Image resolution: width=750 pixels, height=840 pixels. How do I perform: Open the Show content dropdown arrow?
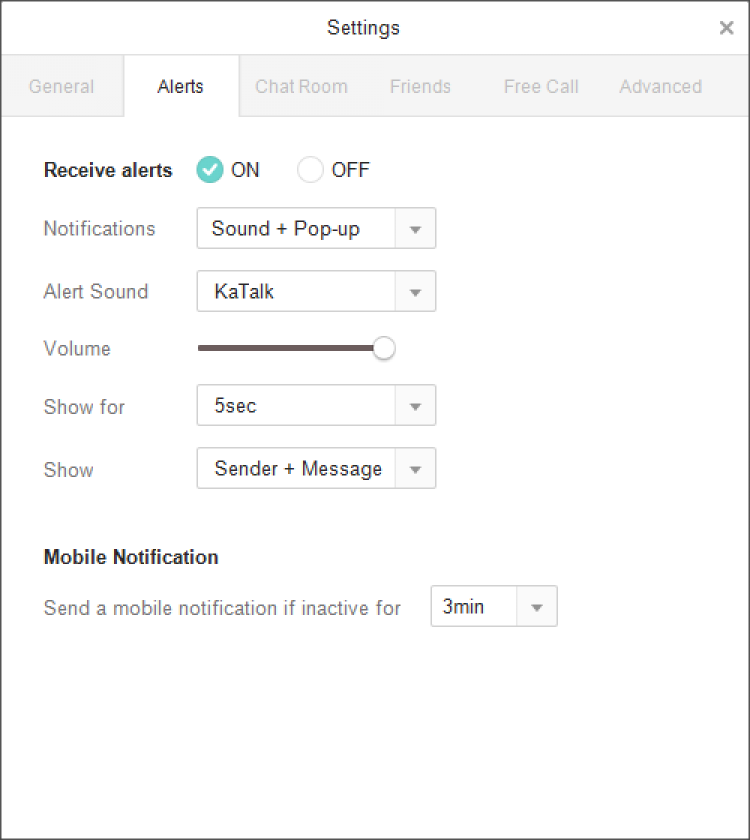pos(416,469)
